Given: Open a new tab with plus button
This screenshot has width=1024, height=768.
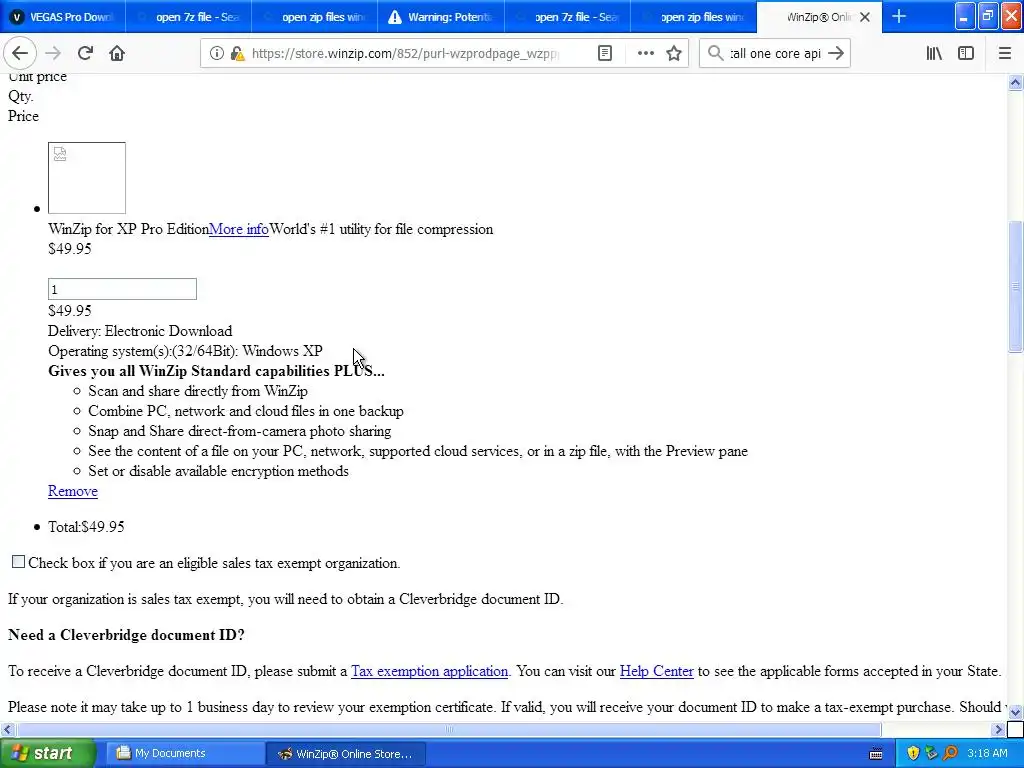Looking at the screenshot, I should point(899,16).
